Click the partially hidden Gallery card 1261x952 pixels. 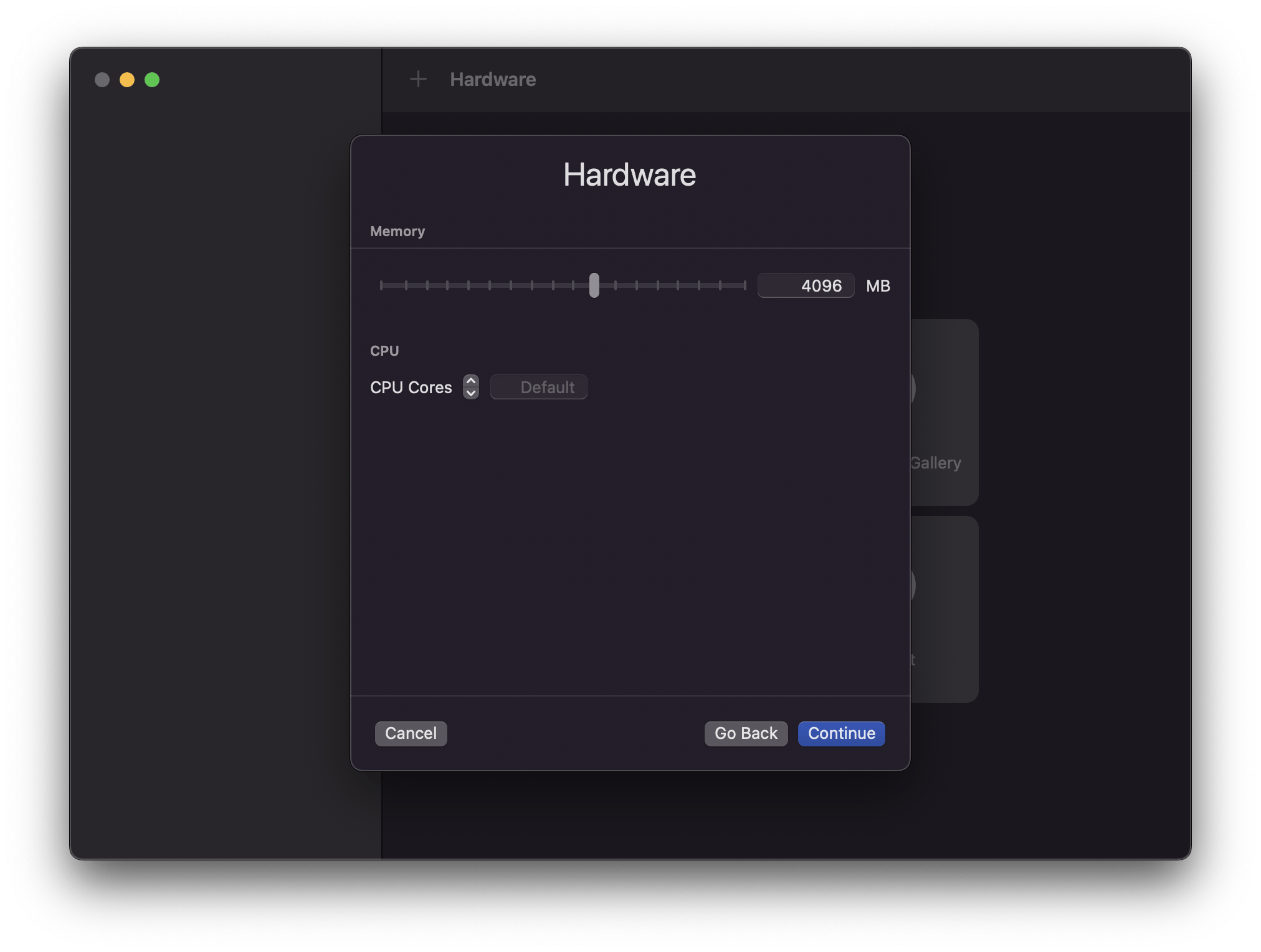[944, 412]
